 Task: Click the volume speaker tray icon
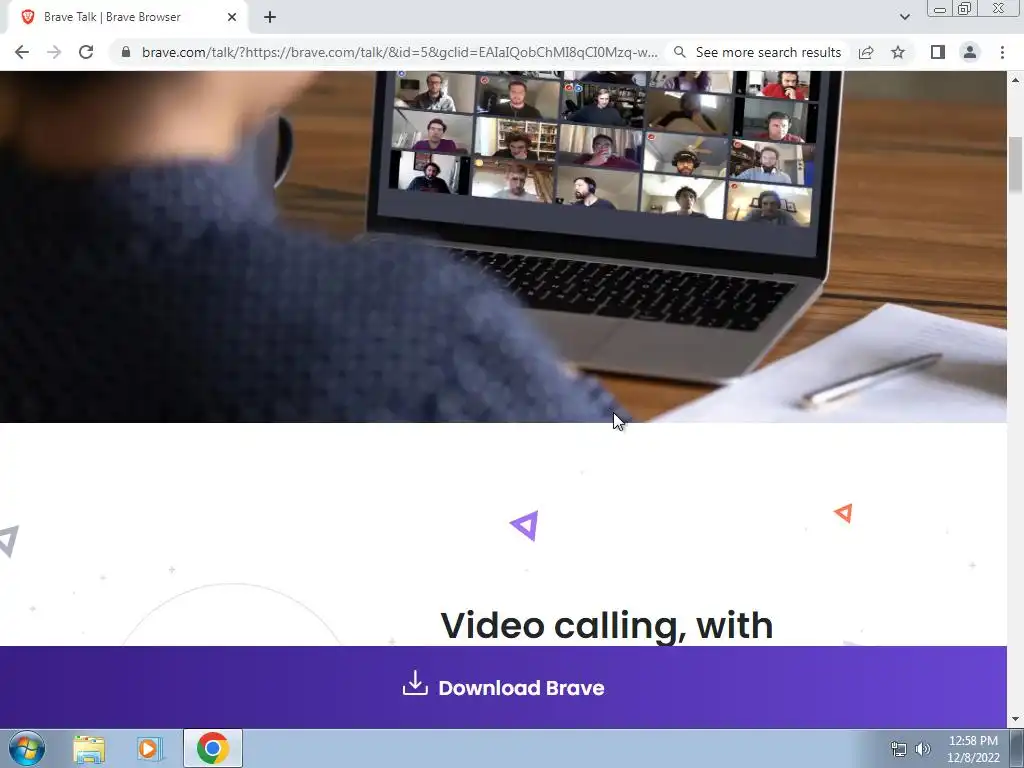(x=923, y=749)
